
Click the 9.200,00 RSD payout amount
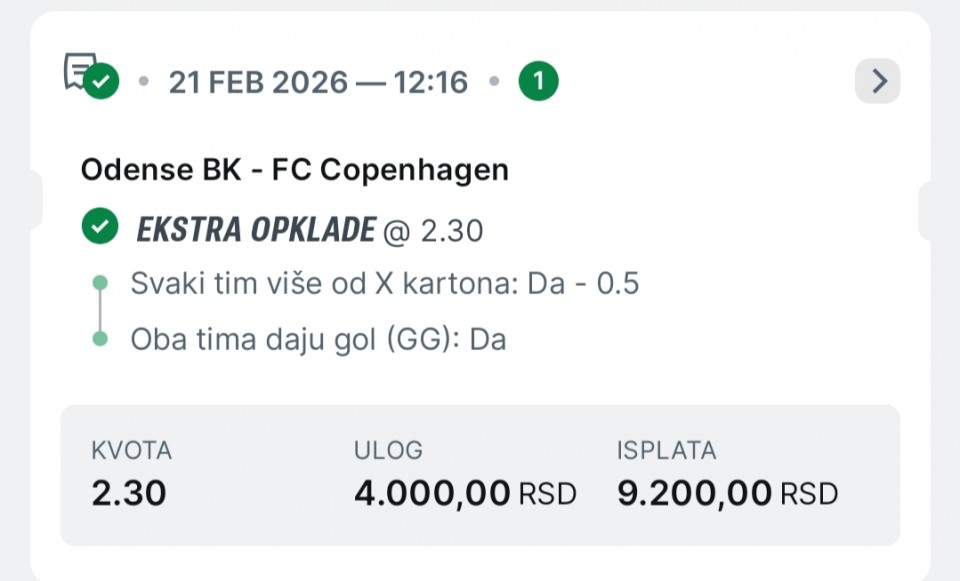tap(727, 493)
